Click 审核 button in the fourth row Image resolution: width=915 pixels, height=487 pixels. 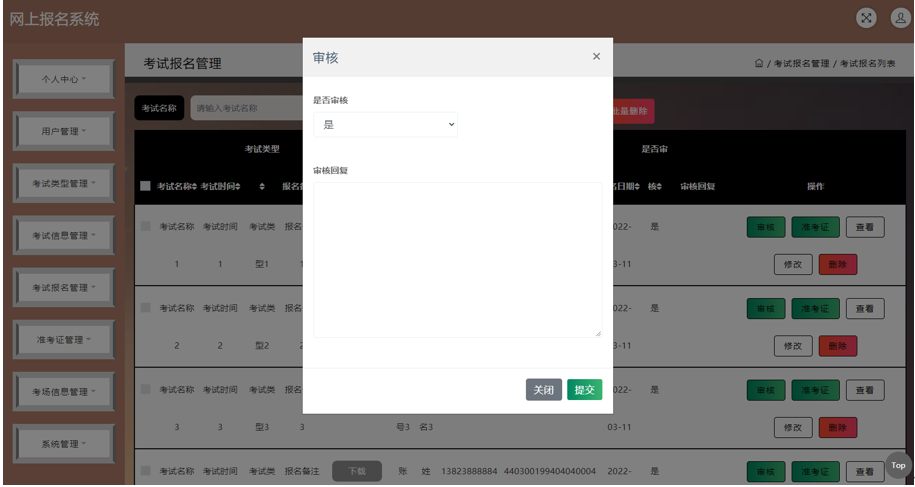[766, 472]
